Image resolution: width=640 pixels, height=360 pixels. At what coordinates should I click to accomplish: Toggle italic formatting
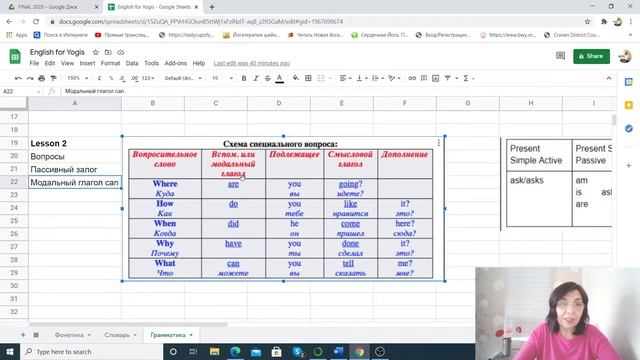click(x=256, y=78)
